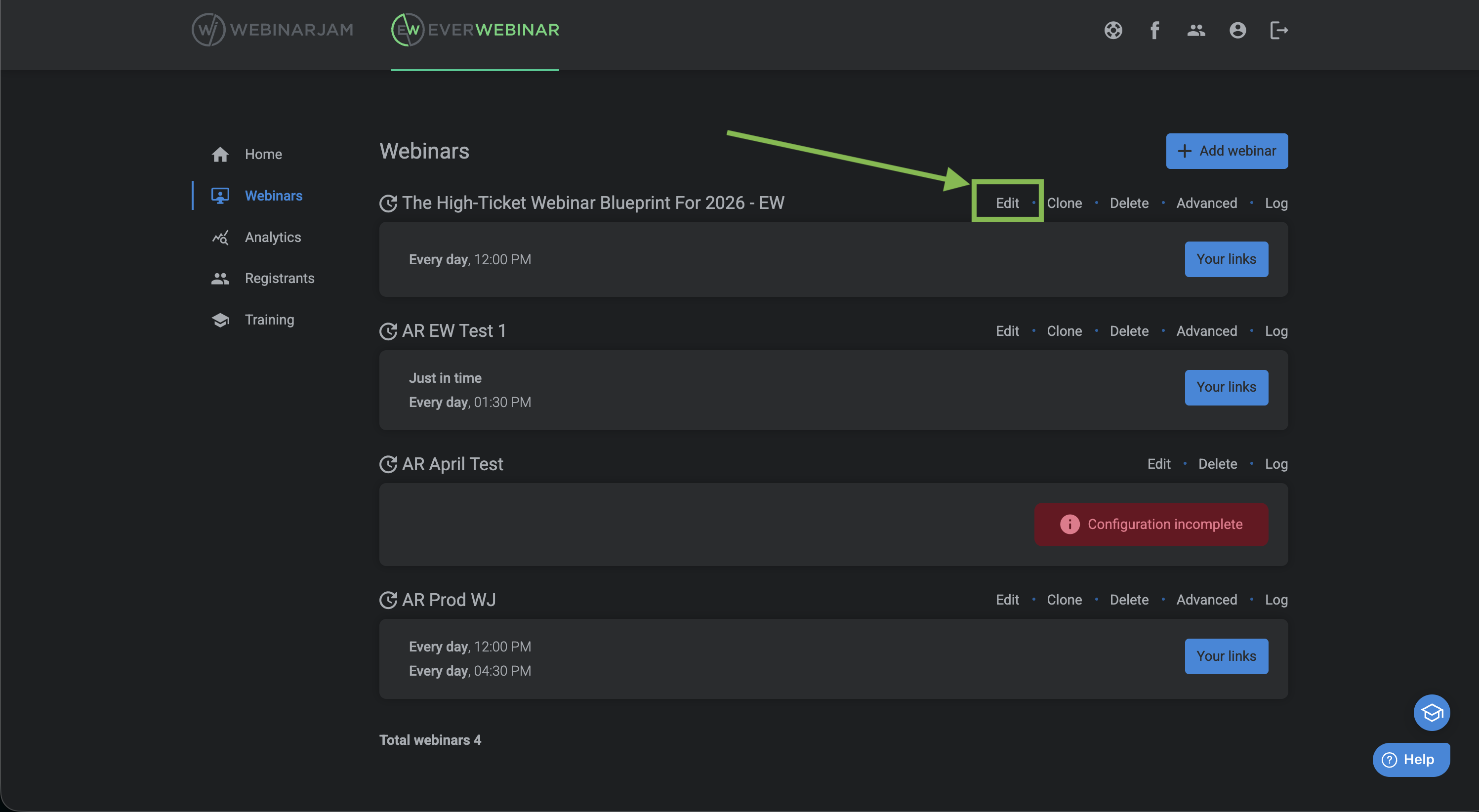Open Advanced for AR Prod WJ
The height and width of the screenshot is (812, 1479).
tap(1206, 600)
